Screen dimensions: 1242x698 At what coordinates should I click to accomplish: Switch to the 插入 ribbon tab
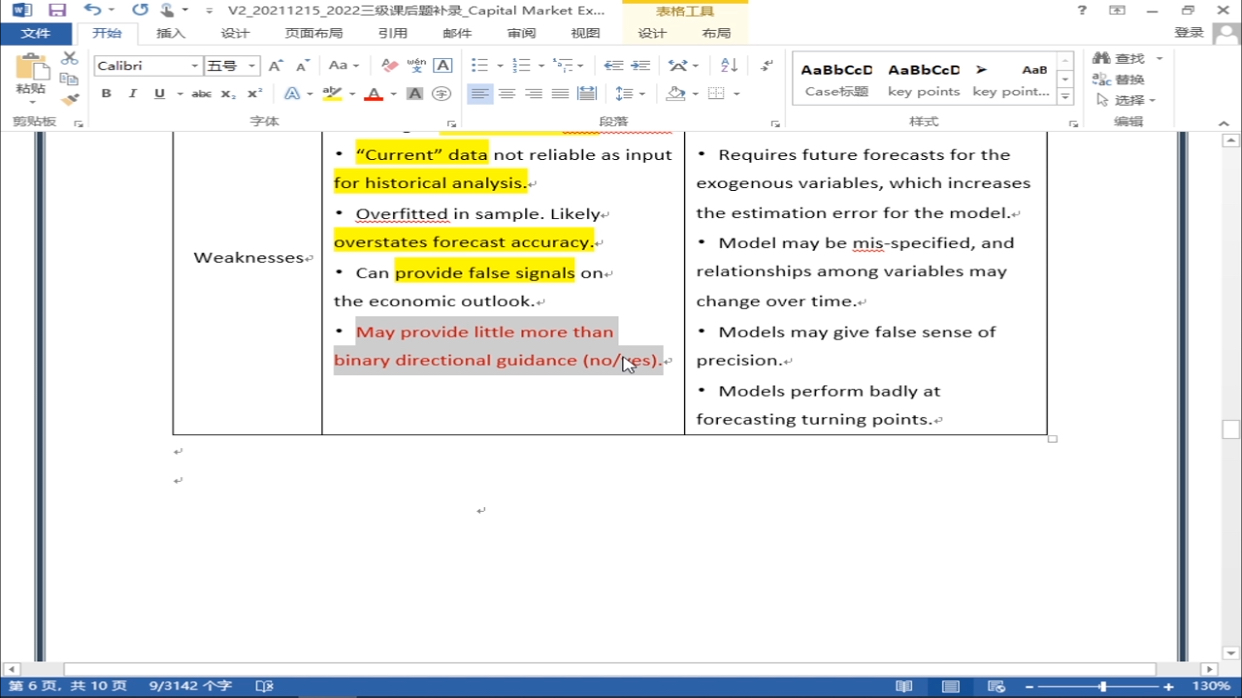tap(171, 33)
